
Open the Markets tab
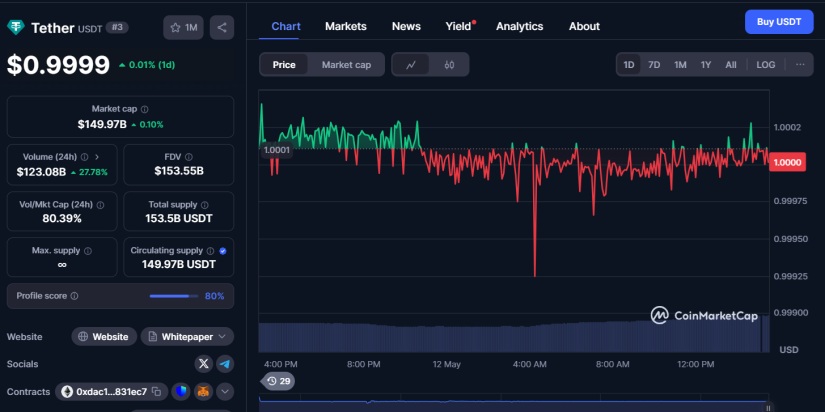tap(346, 26)
